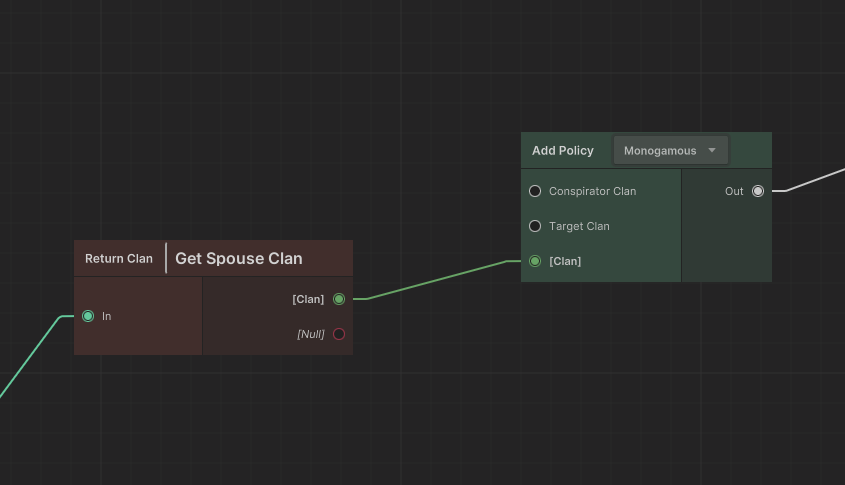
Task: Select the white wire leaving the Out port
Action: 815,180
